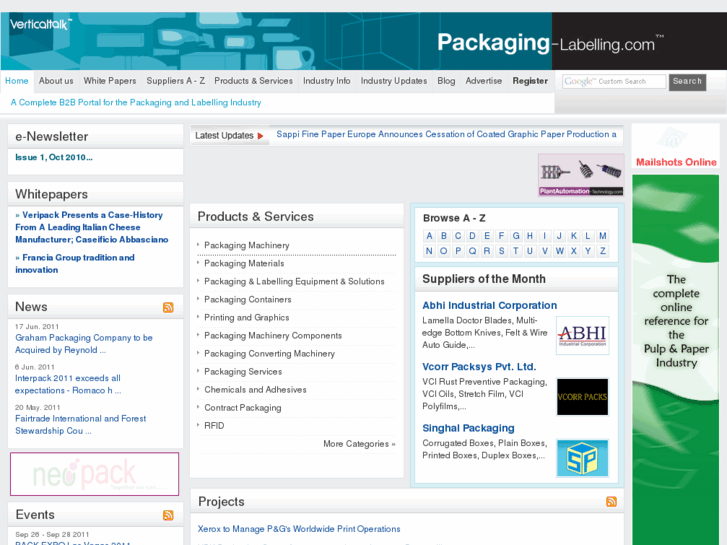Open the Veripack Case-History whitepaper

(x=92, y=227)
